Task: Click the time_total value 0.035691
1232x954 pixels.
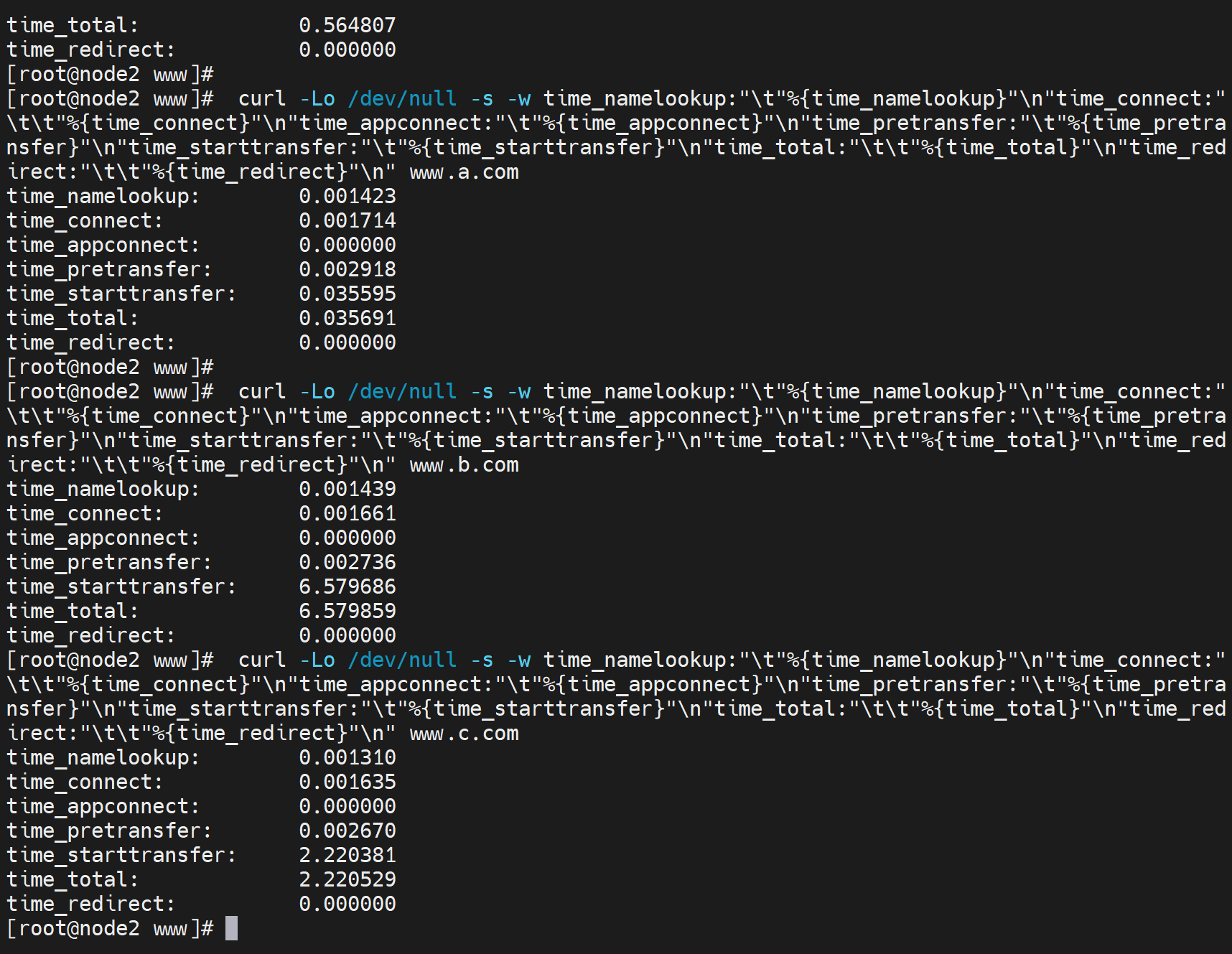Action: click(x=347, y=318)
